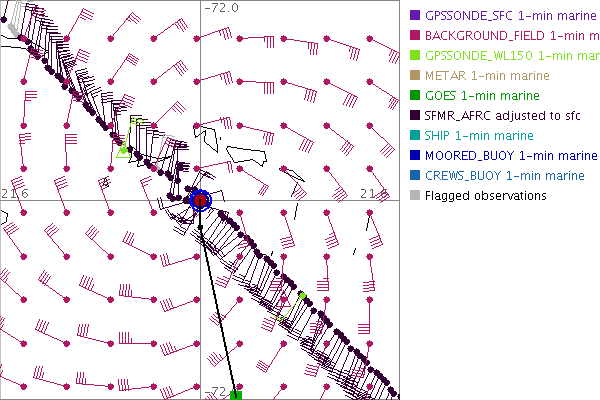Click the storm center marker in blue circle
The image size is (600, 400).
pos(200,200)
